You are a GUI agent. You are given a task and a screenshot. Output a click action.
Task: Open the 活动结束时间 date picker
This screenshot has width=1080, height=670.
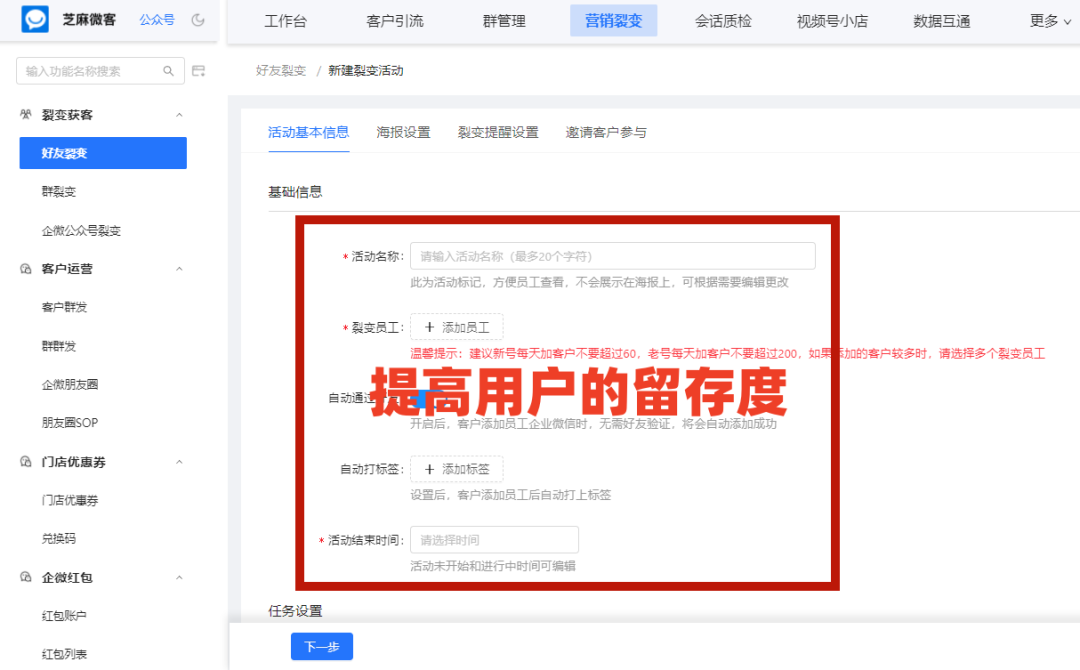click(x=494, y=539)
